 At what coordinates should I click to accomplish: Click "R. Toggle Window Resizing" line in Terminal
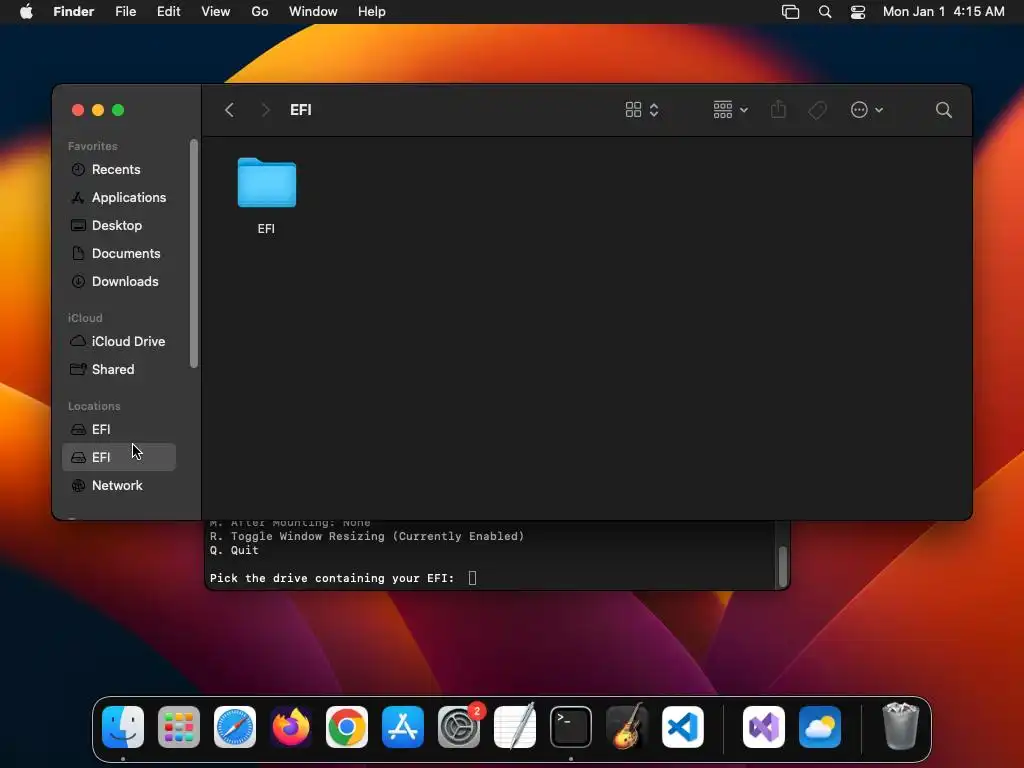coord(367,536)
